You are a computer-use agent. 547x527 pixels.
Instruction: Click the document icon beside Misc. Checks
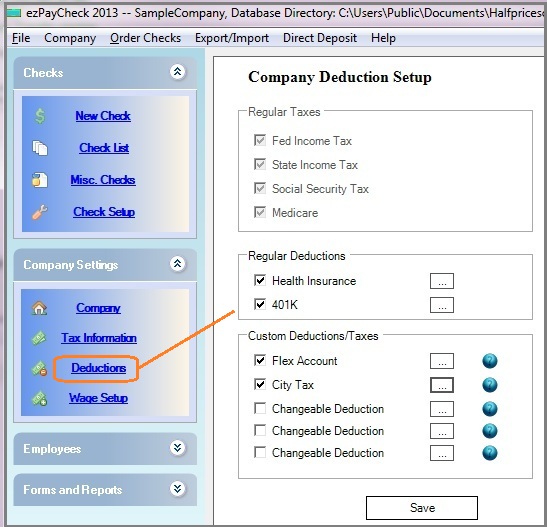click(x=40, y=180)
